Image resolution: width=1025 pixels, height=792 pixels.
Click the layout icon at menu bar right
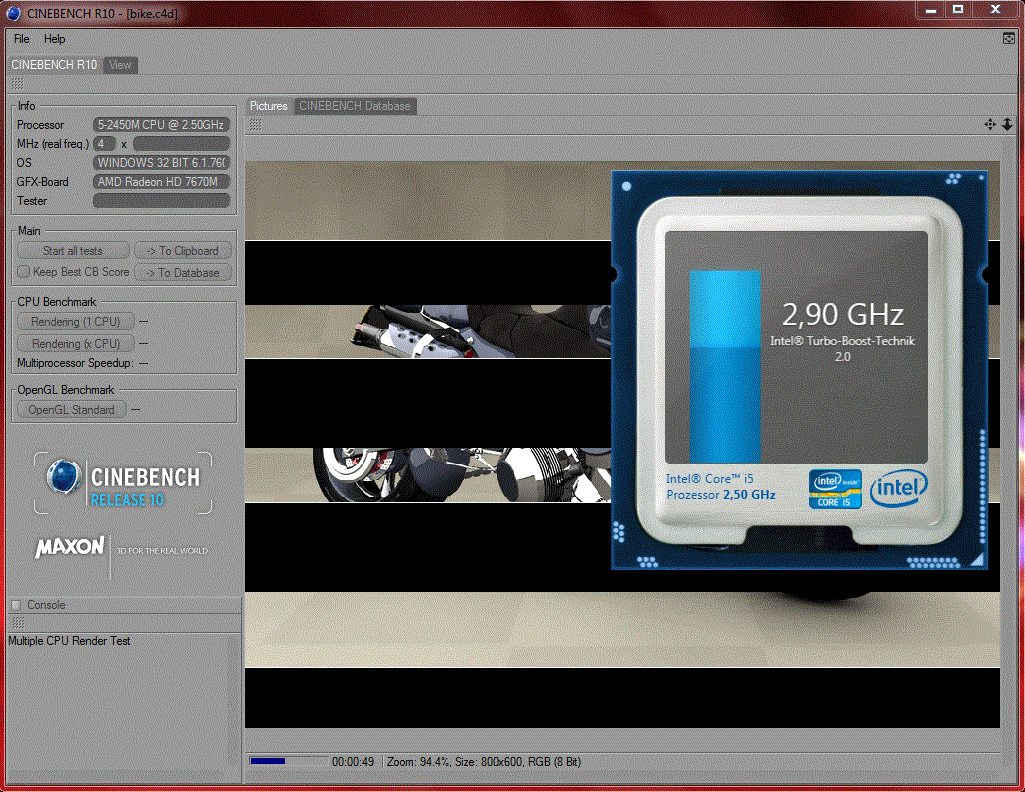[x=1009, y=39]
